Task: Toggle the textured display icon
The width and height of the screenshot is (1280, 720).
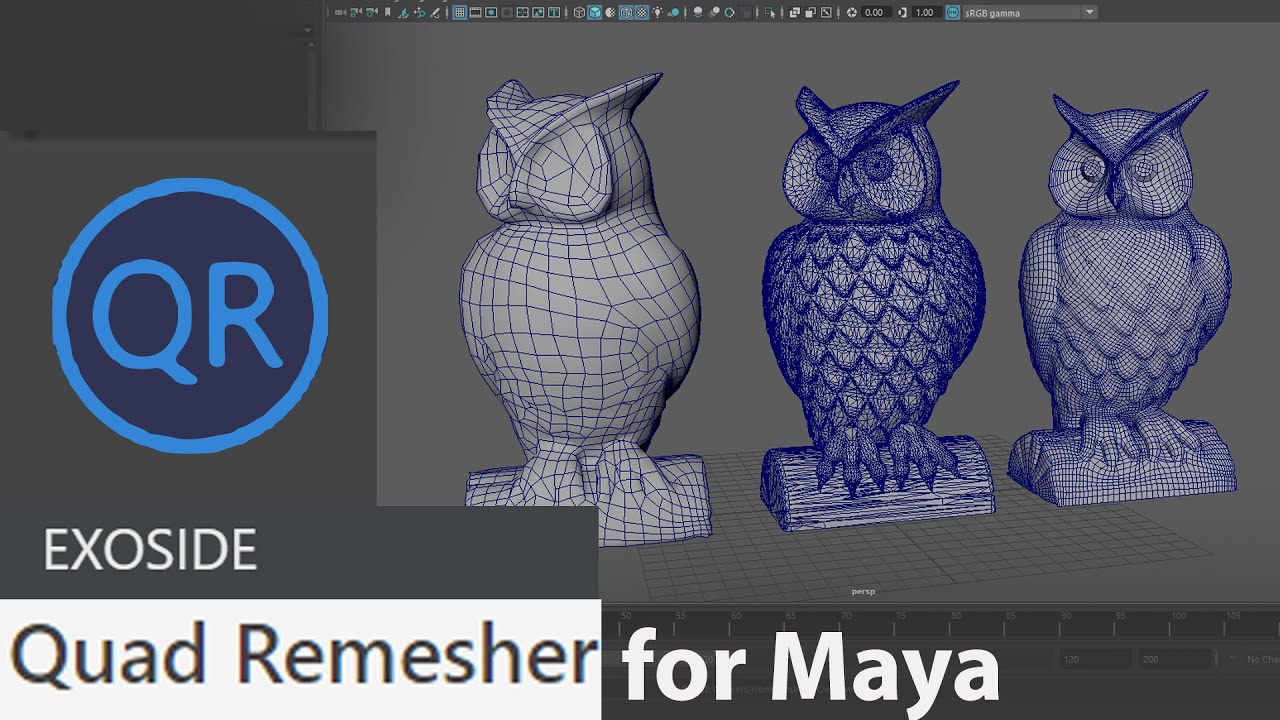Action: (x=641, y=13)
